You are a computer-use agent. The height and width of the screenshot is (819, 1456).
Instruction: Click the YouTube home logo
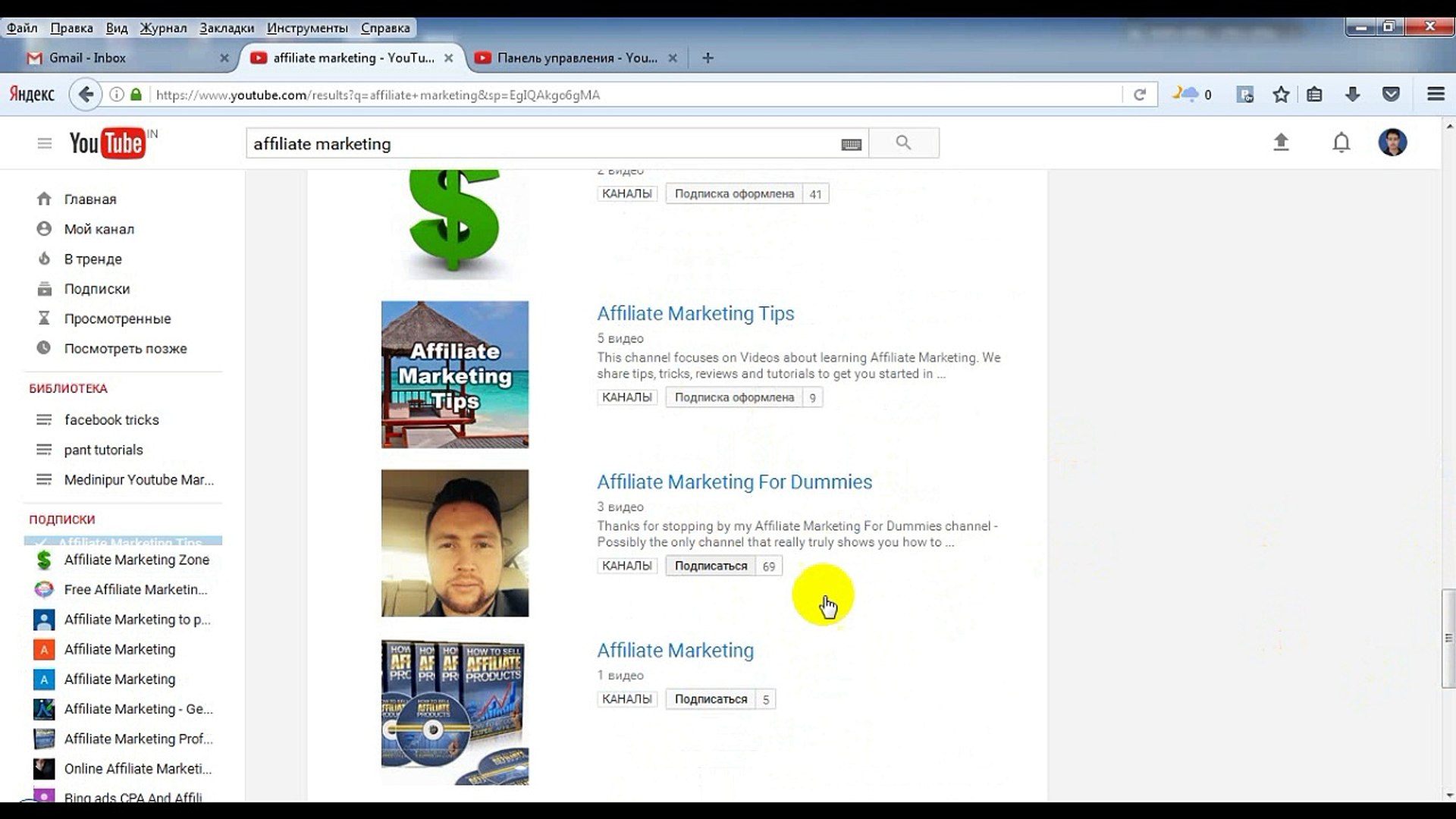[x=106, y=143]
